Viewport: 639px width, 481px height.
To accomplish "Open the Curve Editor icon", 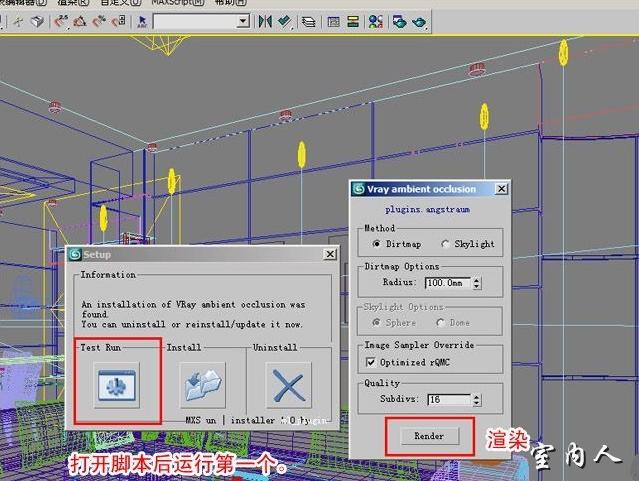I will coord(333,21).
